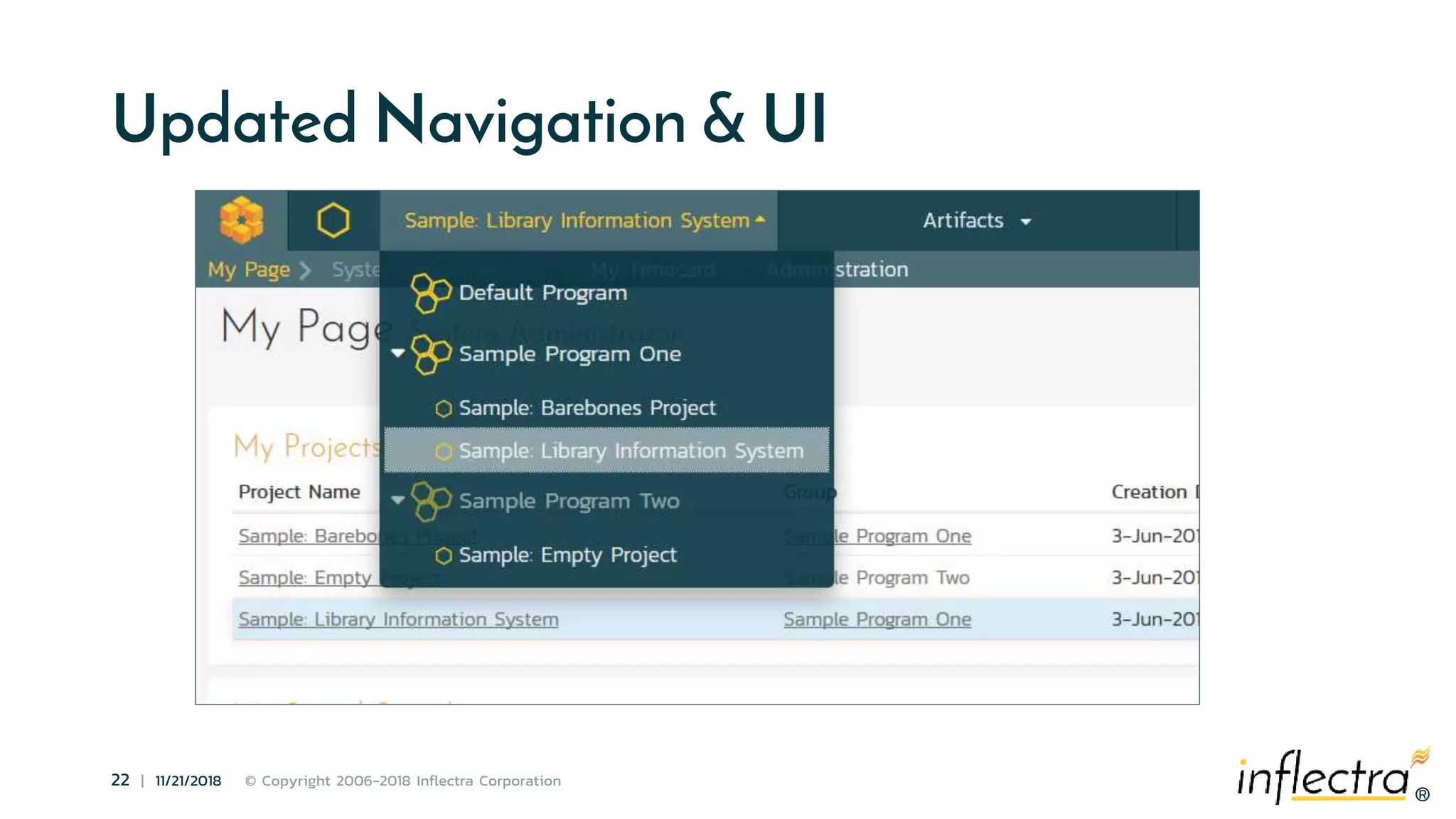This screenshot has width=1456, height=819.
Task: Select Default Program from the project list
Action: click(x=542, y=293)
